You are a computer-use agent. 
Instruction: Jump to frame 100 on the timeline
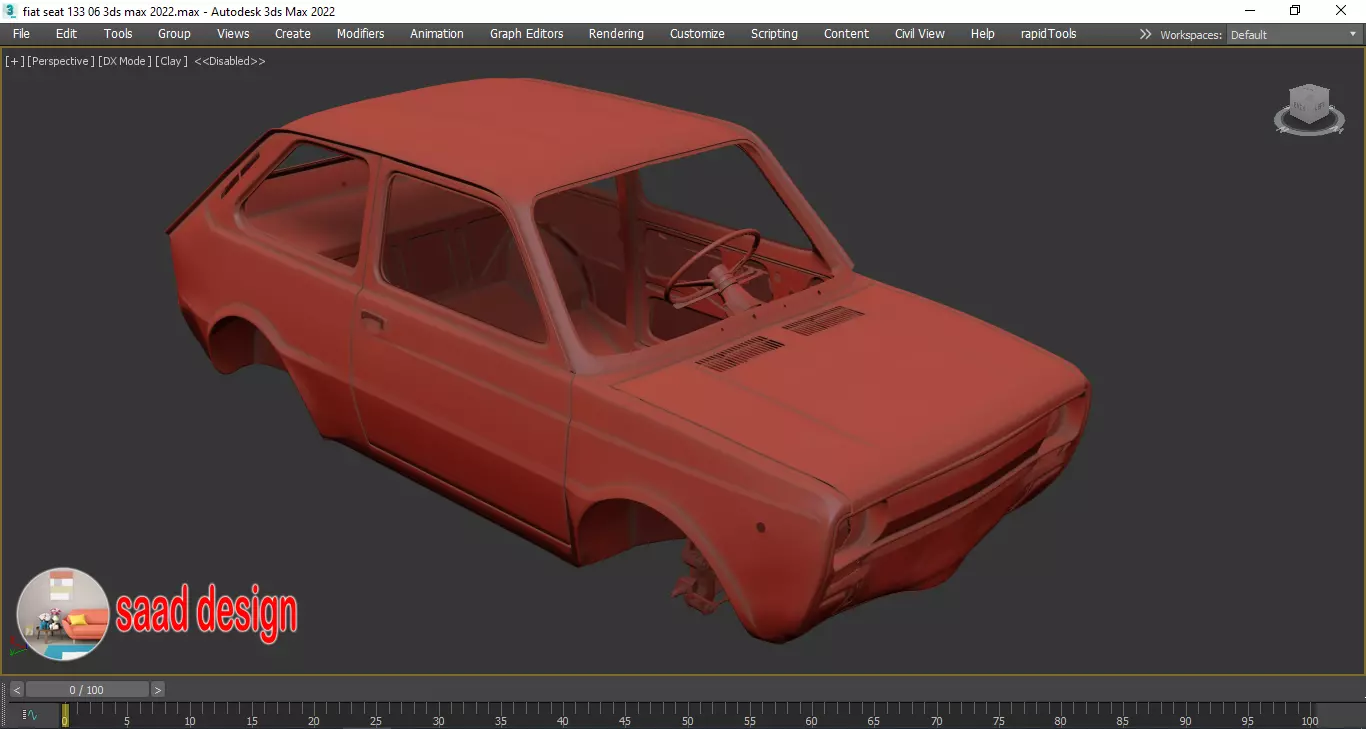[1309, 721]
